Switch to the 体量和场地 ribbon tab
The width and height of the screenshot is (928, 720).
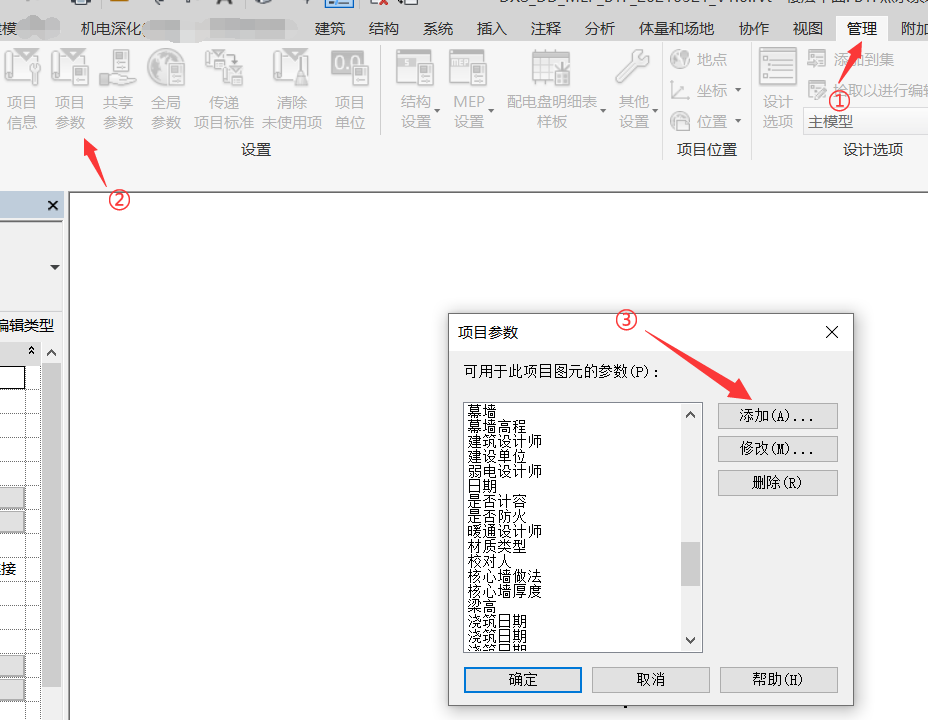coord(676,28)
